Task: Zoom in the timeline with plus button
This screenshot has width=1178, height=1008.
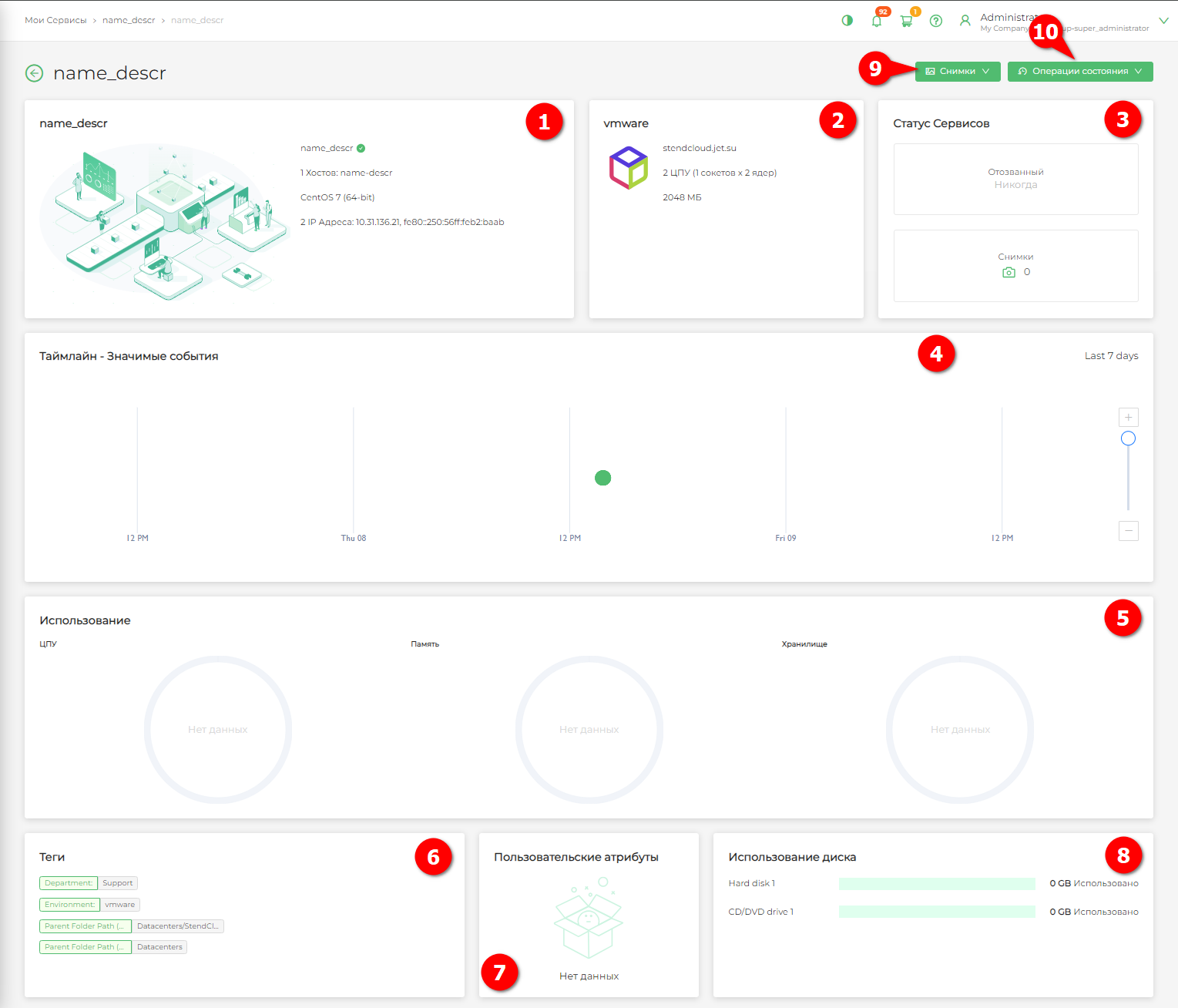Action: (1128, 417)
